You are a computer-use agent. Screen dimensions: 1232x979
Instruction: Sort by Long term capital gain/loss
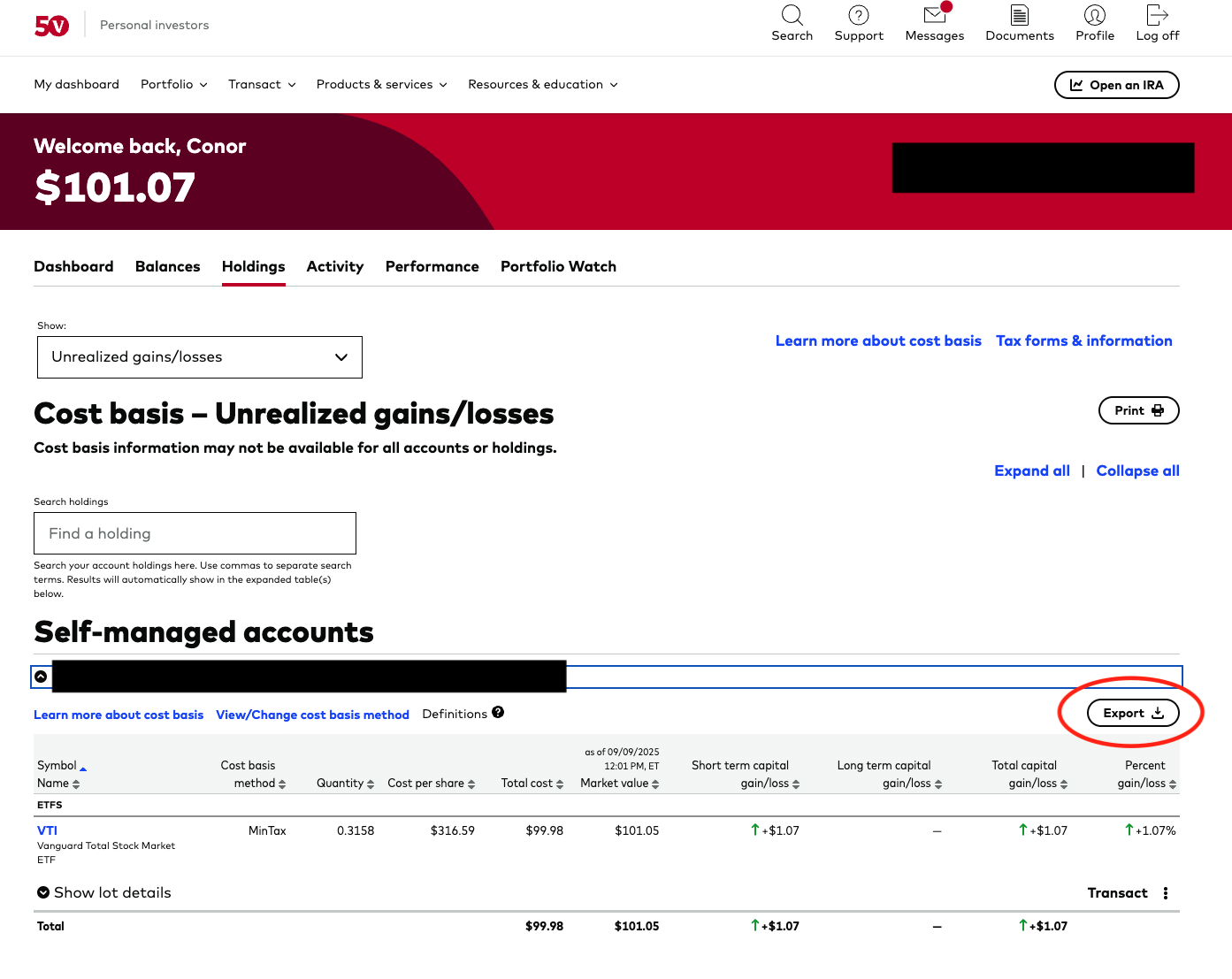point(890,775)
